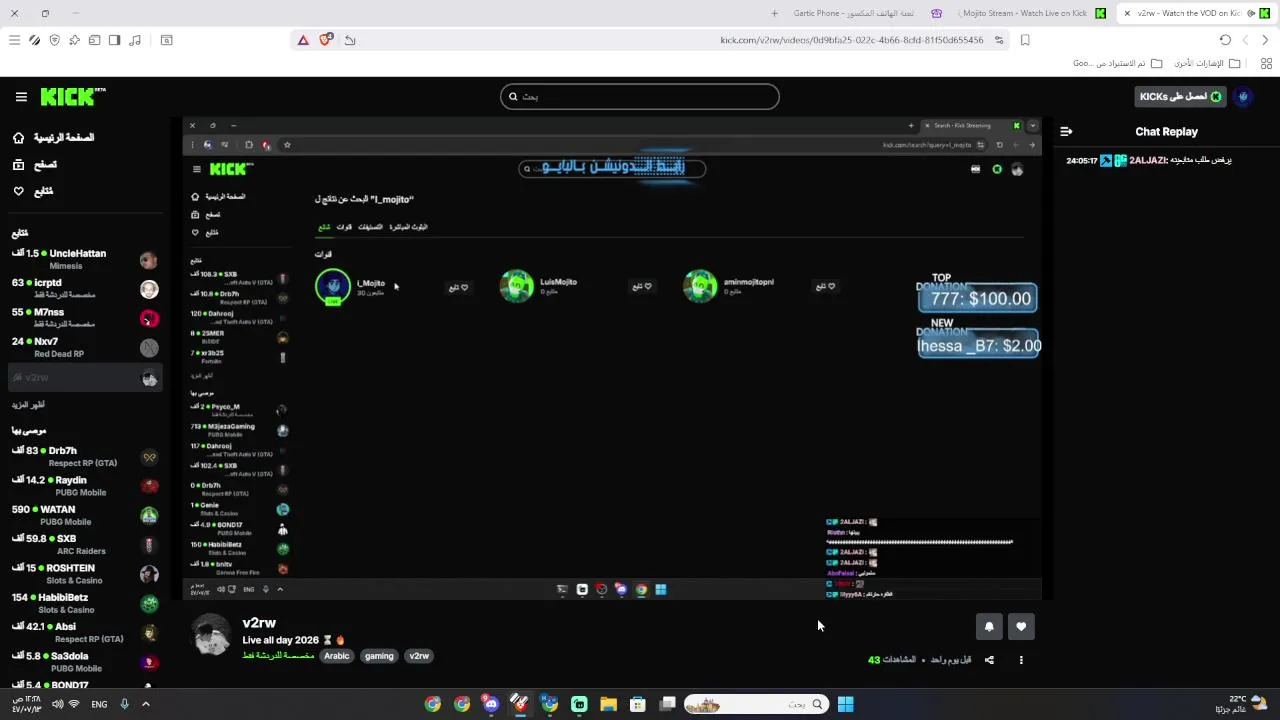Go to Home page in Kick sidebar
Image resolution: width=1280 pixels, height=720 pixels.
point(54,137)
